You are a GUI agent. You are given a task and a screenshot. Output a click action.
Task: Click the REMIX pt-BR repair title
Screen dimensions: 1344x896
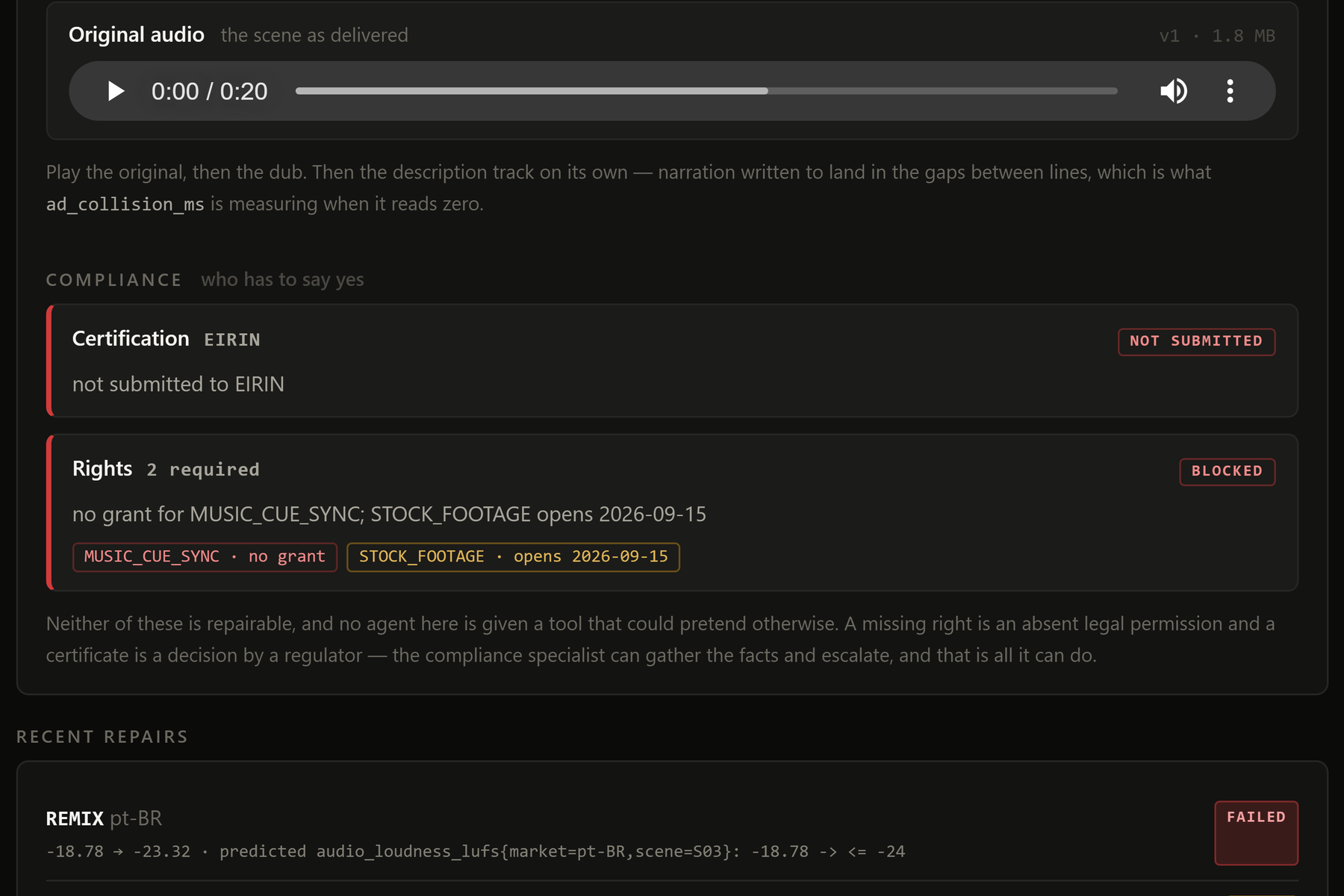pos(104,818)
